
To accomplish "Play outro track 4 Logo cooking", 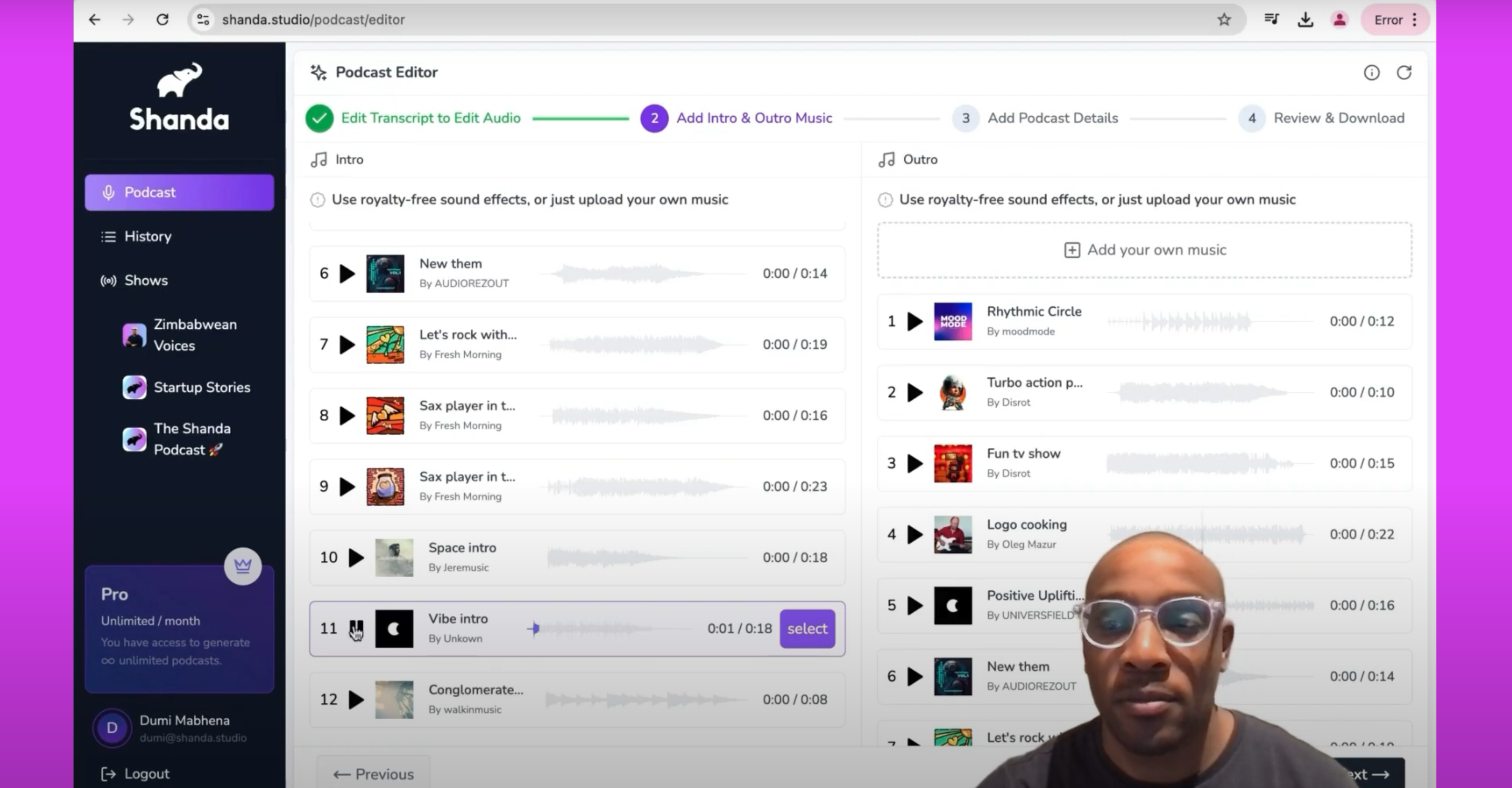I will [x=915, y=534].
